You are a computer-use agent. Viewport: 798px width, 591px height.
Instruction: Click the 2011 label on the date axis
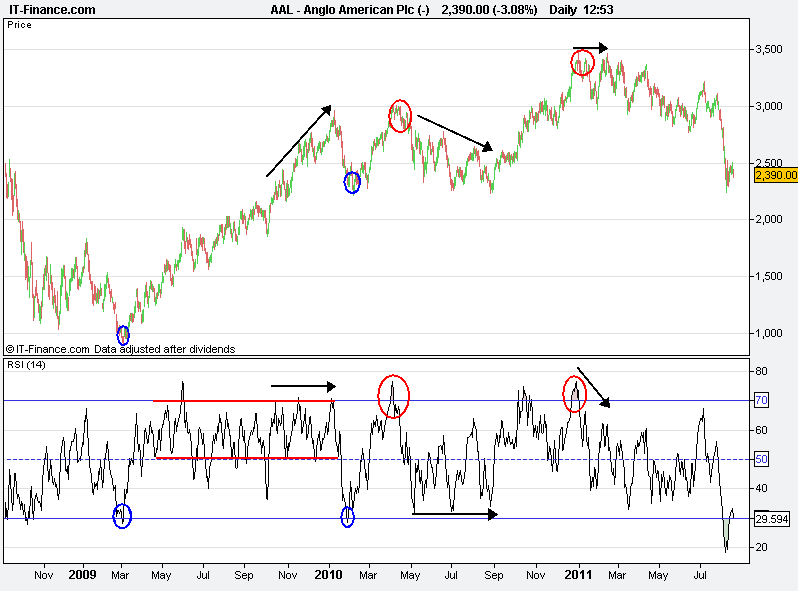pos(577,576)
